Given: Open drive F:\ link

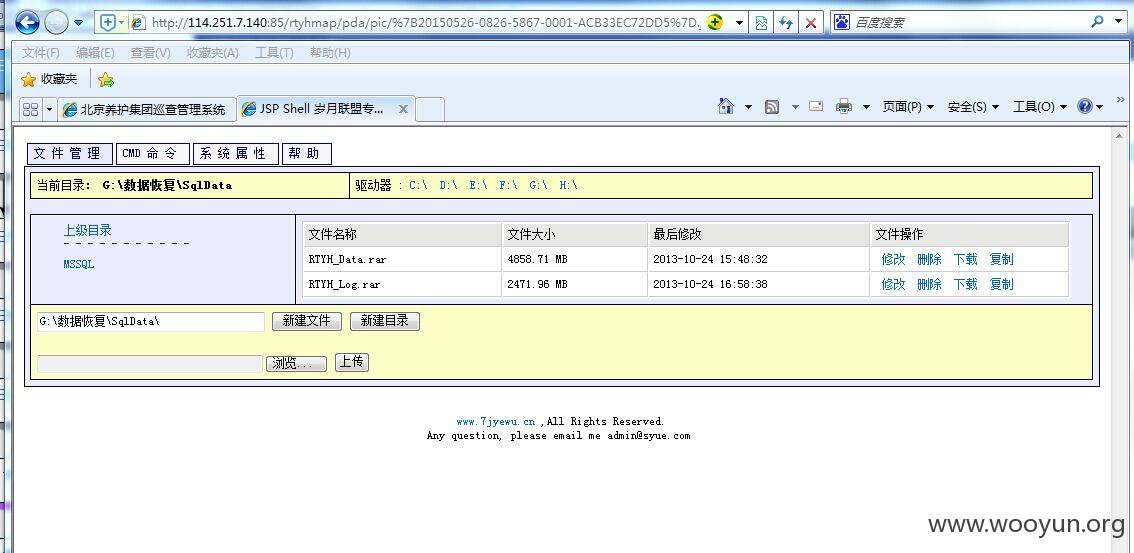Looking at the screenshot, I should tap(508, 185).
